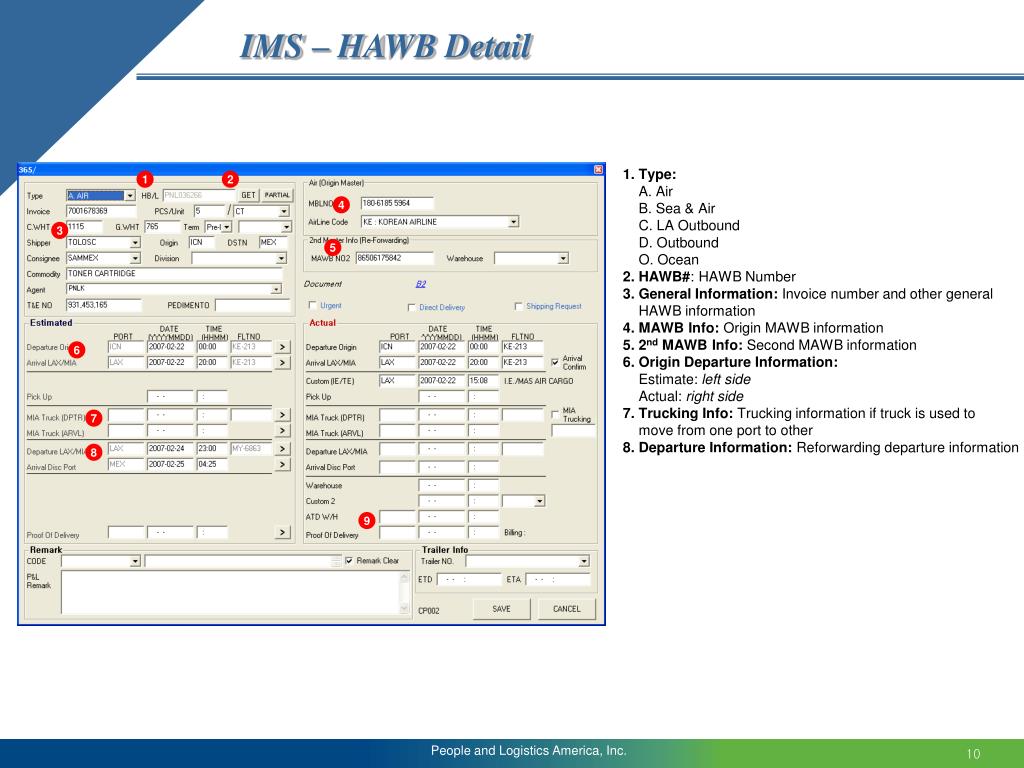Tick the Shipping Request checkbox

coord(519,306)
